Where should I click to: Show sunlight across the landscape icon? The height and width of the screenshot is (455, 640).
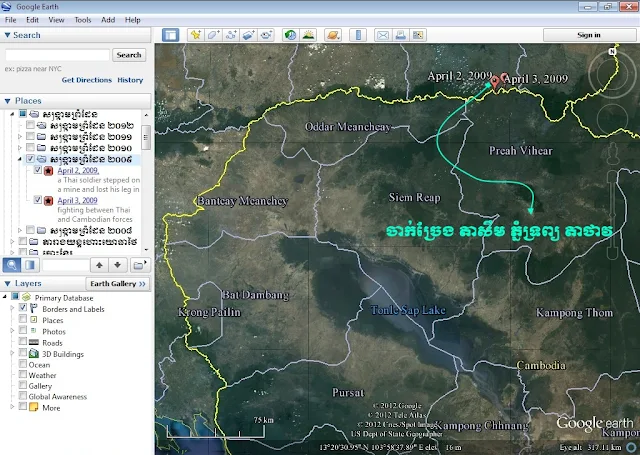click(x=309, y=35)
